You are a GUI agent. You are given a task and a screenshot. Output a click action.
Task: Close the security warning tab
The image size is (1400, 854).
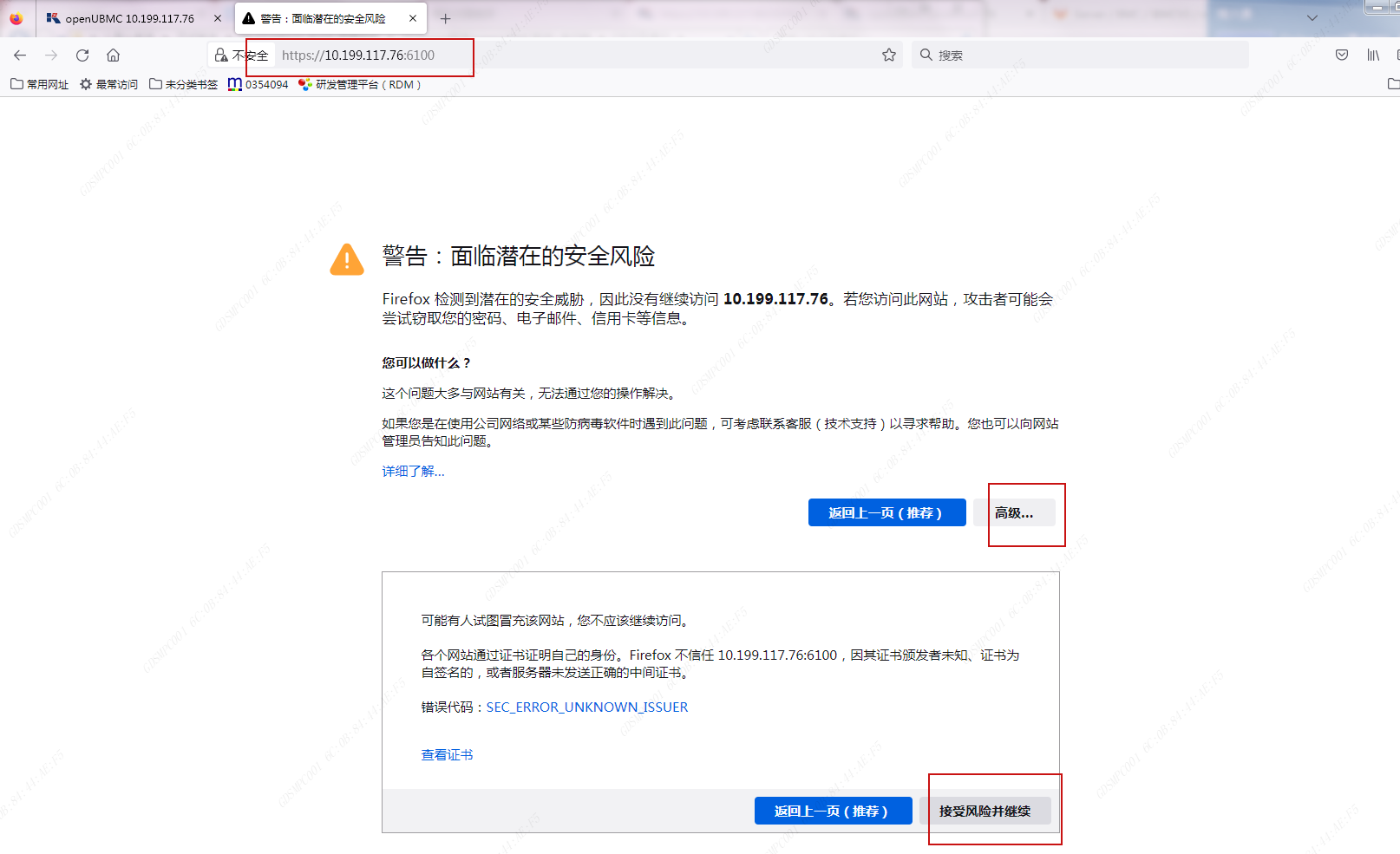point(413,18)
